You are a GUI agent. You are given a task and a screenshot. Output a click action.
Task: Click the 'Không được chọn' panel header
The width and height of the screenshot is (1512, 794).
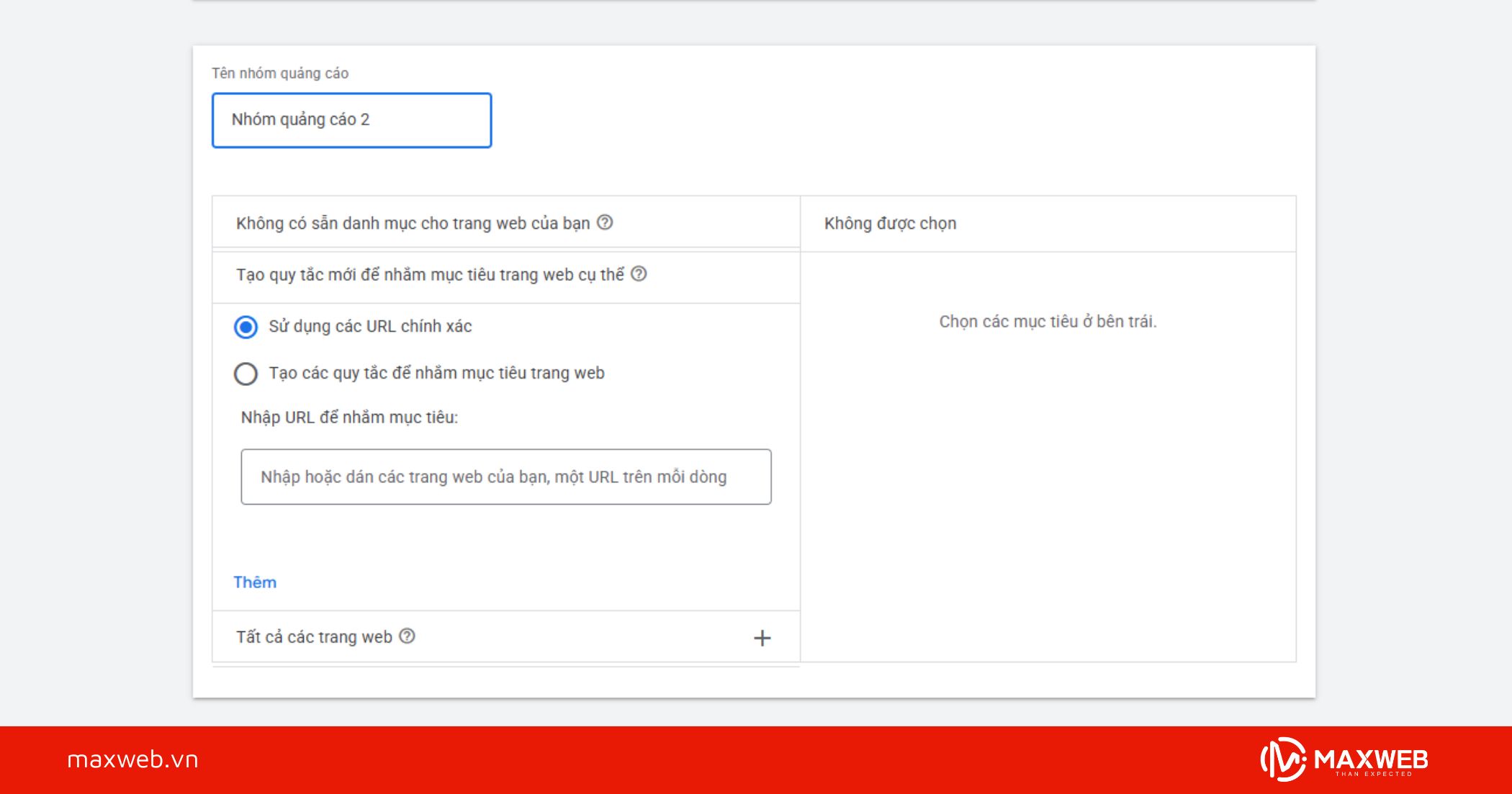[890, 224]
